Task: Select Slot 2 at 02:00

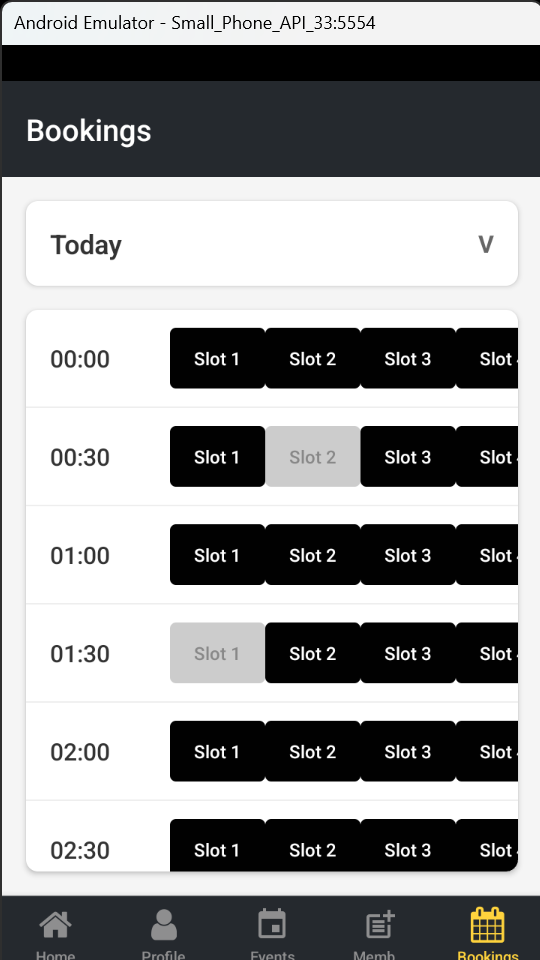Action: (x=313, y=751)
